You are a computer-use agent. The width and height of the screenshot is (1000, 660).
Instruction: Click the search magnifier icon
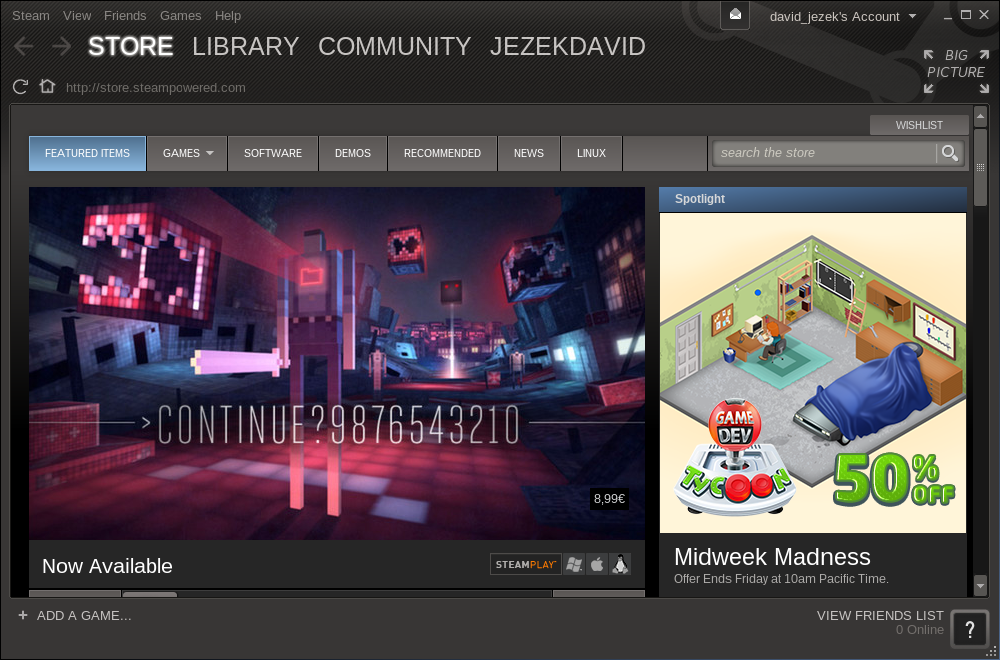point(950,153)
